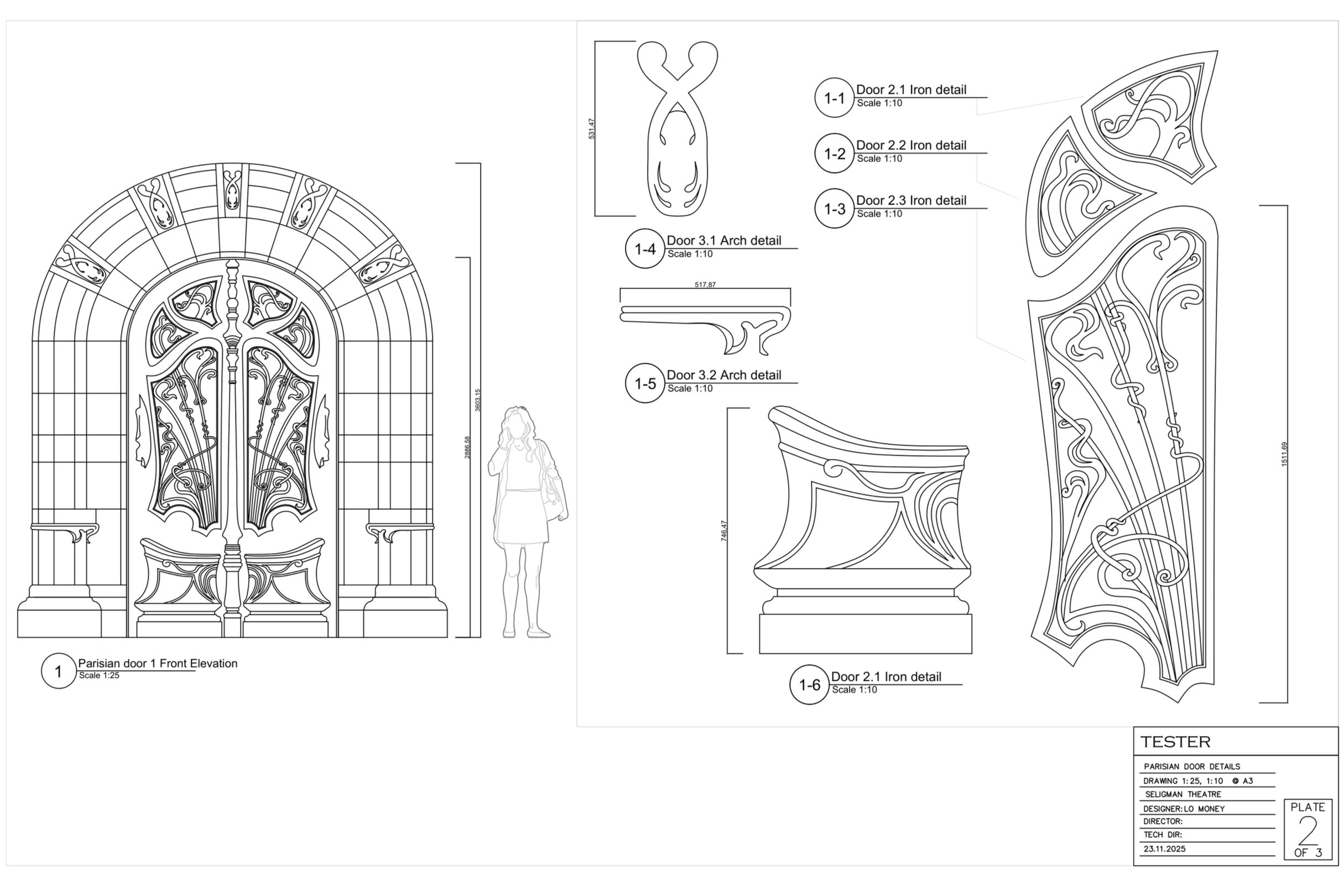
Task: Click the 'Door 3.2 Arch detail' label
Action: (724, 376)
